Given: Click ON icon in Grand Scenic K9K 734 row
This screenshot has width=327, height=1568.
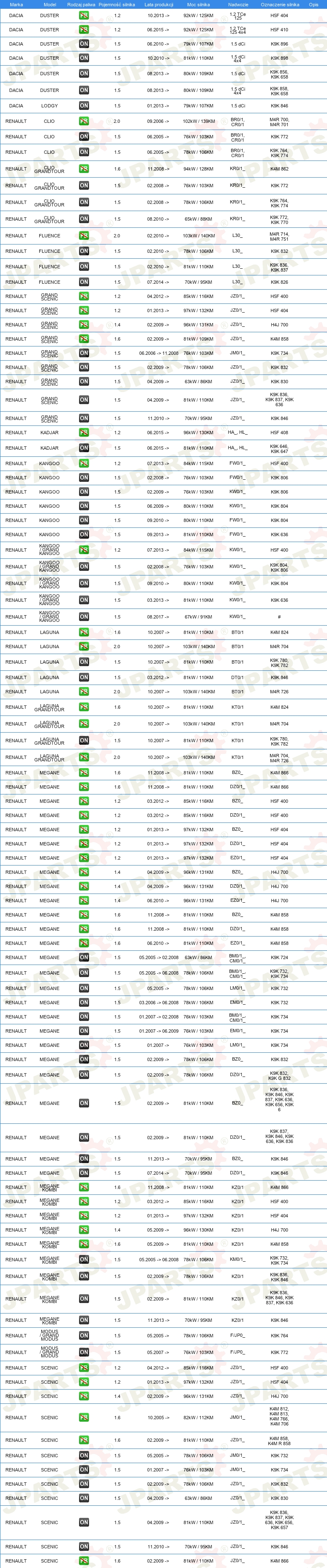Looking at the screenshot, I should 84,353.
